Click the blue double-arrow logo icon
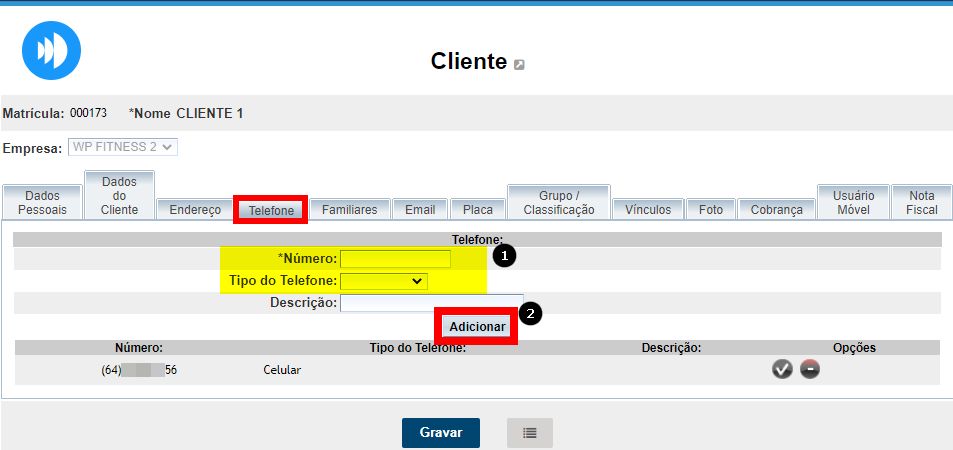The width and height of the screenshot is (953, 450). 51,50
